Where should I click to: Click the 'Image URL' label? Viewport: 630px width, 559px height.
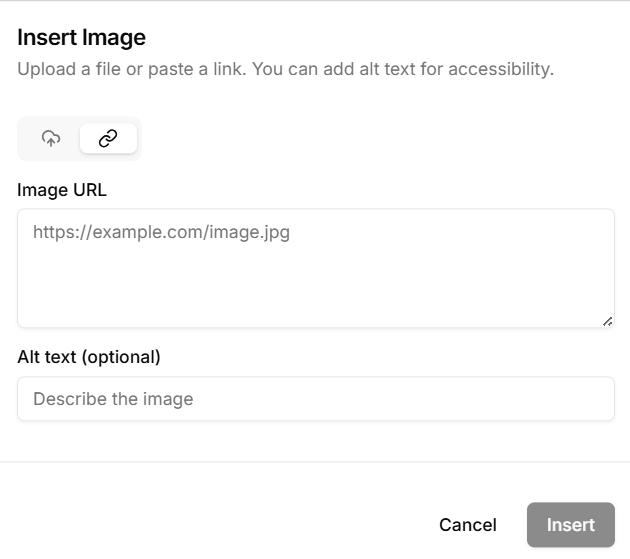(x=62, y=190)
